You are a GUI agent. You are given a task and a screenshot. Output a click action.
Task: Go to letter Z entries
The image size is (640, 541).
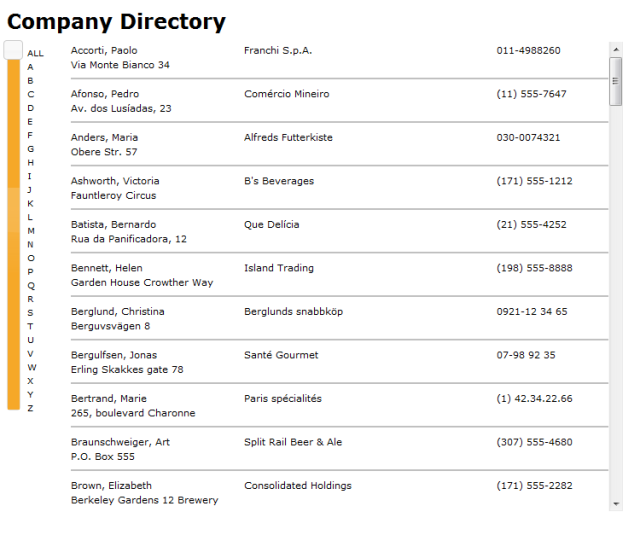tap(30, 408)
